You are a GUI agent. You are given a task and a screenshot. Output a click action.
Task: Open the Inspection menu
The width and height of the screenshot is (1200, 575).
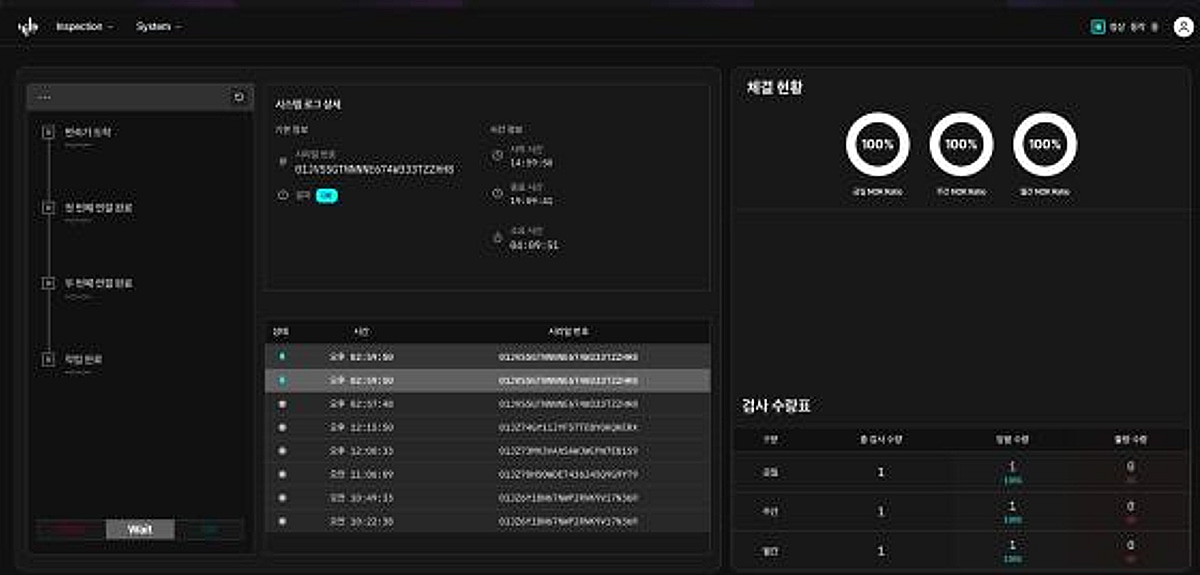[x=84, y=27]
